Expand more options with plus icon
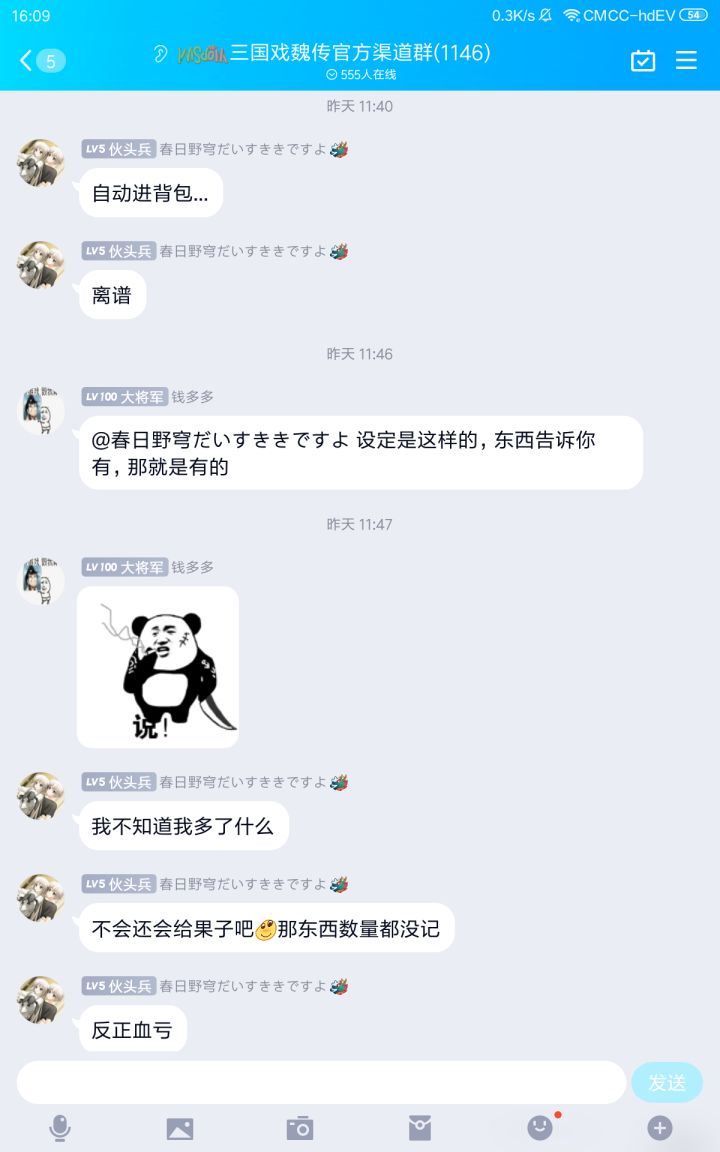This screenshot has height=1152, width=720. (x=660, y=1128)
